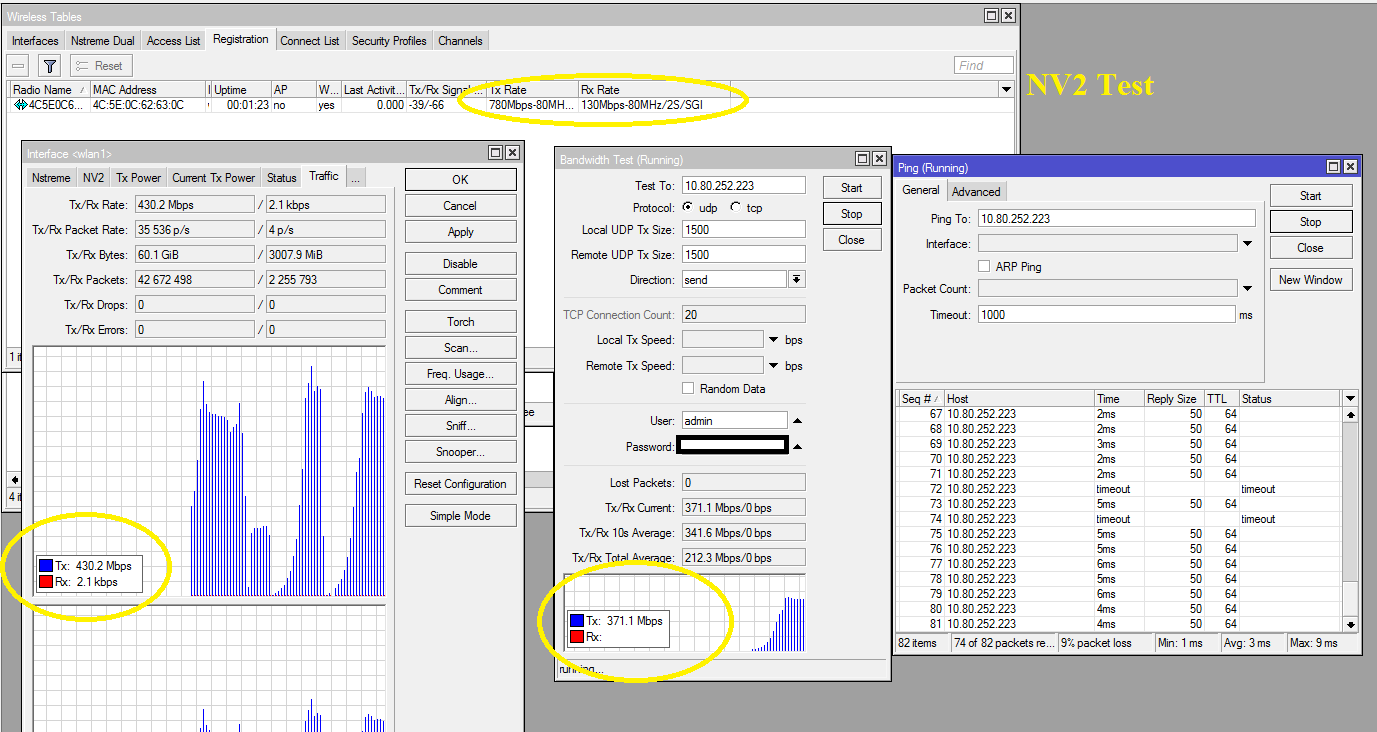Click the Torch button in the wlan1 window
The height and width of the screenshot is (732, 1377).
coord(460,321)
